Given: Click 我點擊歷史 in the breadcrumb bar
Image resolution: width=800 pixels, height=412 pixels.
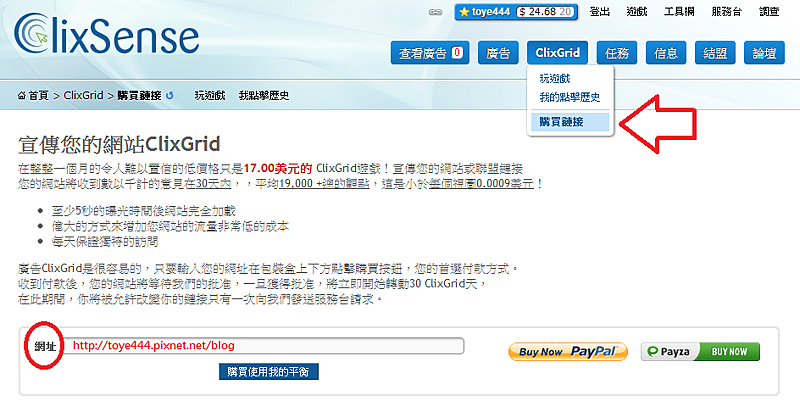Looking at the screenshot, I should pos(264,95).
